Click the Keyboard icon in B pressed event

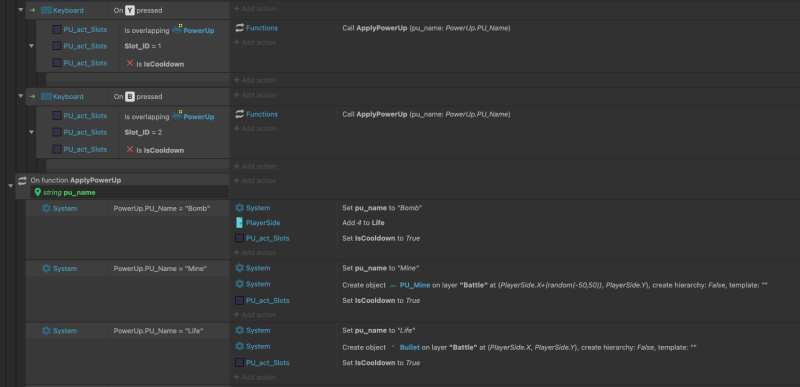click(x=46, y=96)
